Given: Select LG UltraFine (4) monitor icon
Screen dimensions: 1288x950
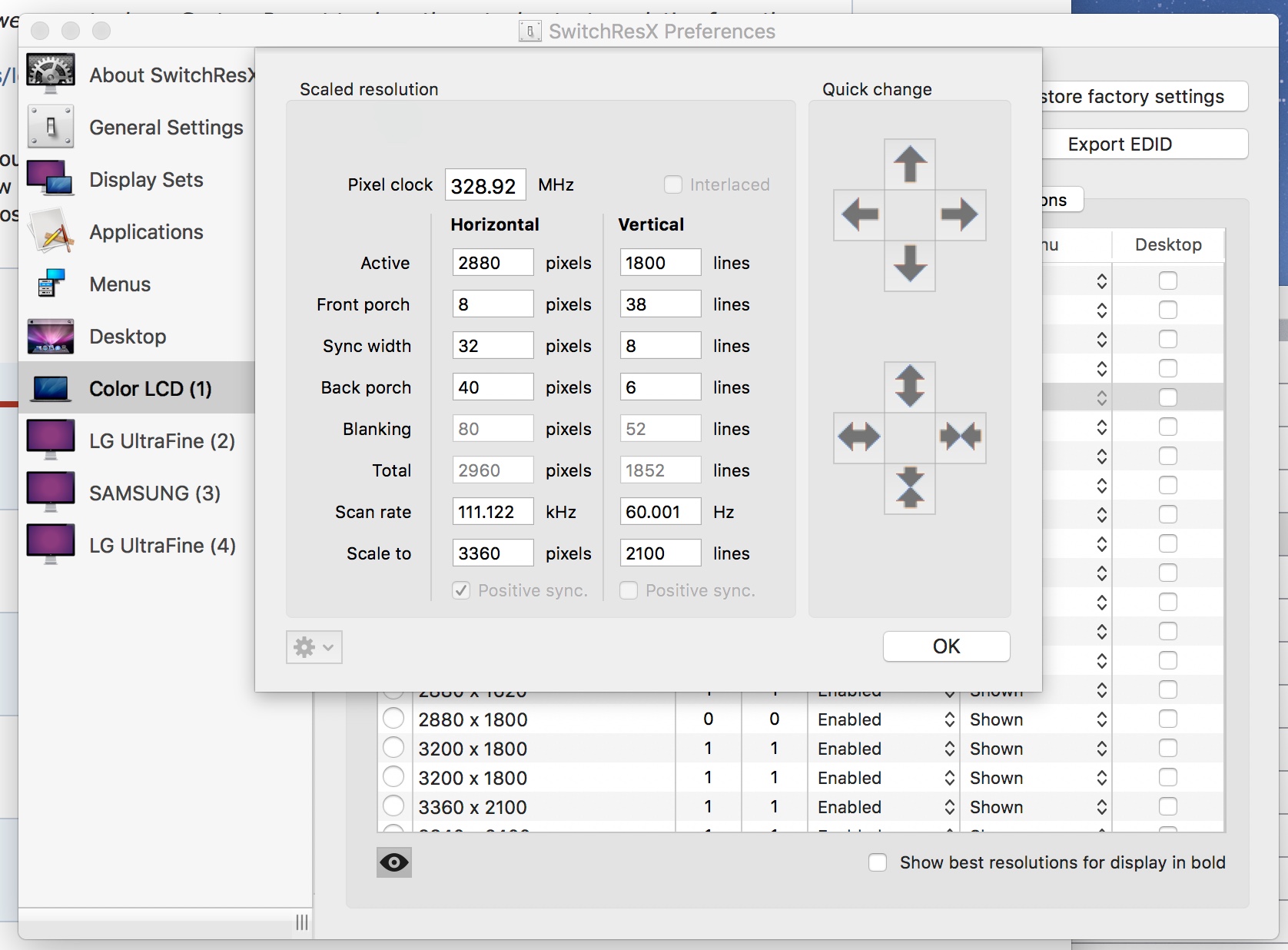Looking at the screenshot, I should click(x=51, y=544).
